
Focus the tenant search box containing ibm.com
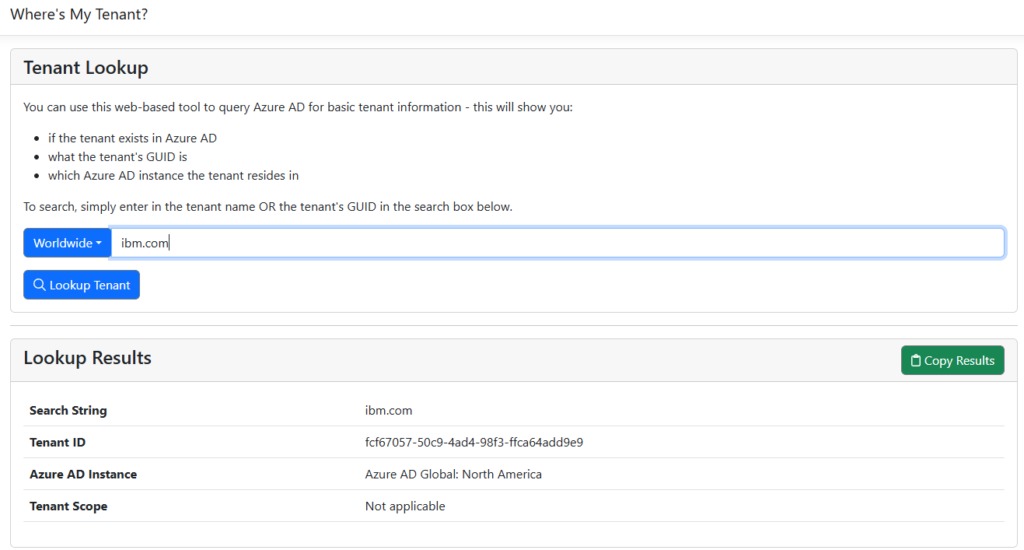557,243
